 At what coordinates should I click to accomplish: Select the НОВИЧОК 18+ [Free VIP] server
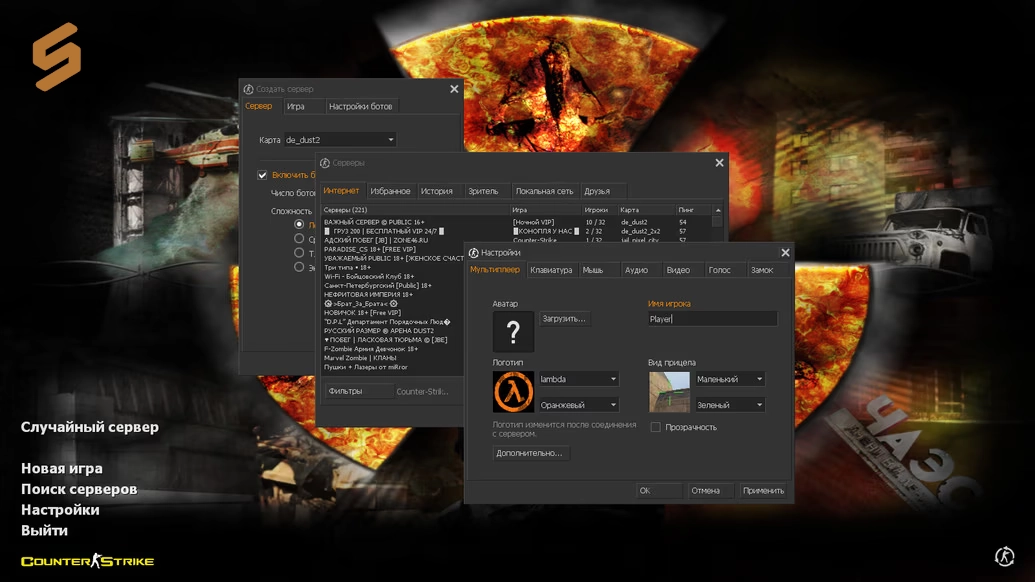click(x=393, y=313)
